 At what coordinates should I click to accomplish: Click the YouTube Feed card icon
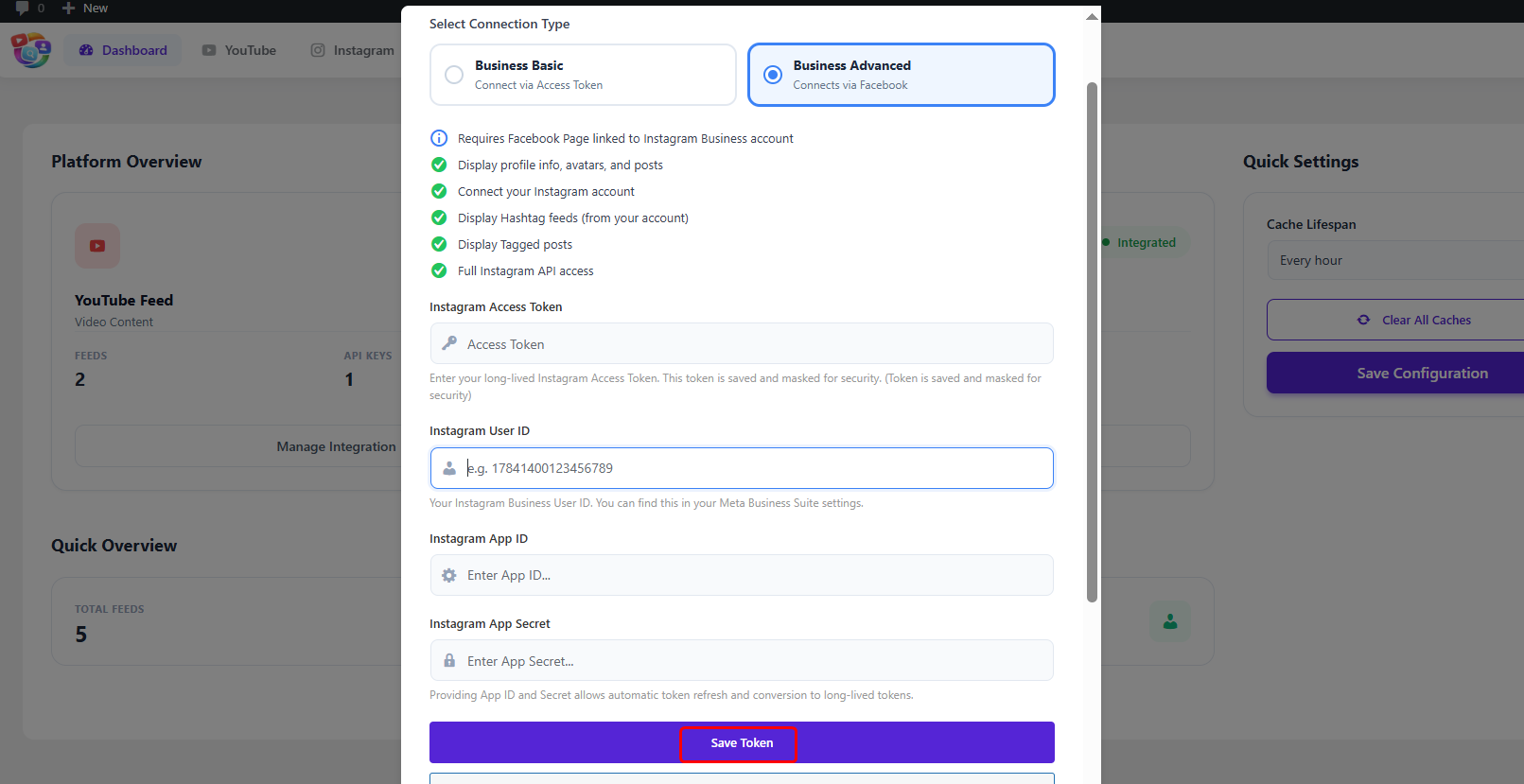coord(97,246)
